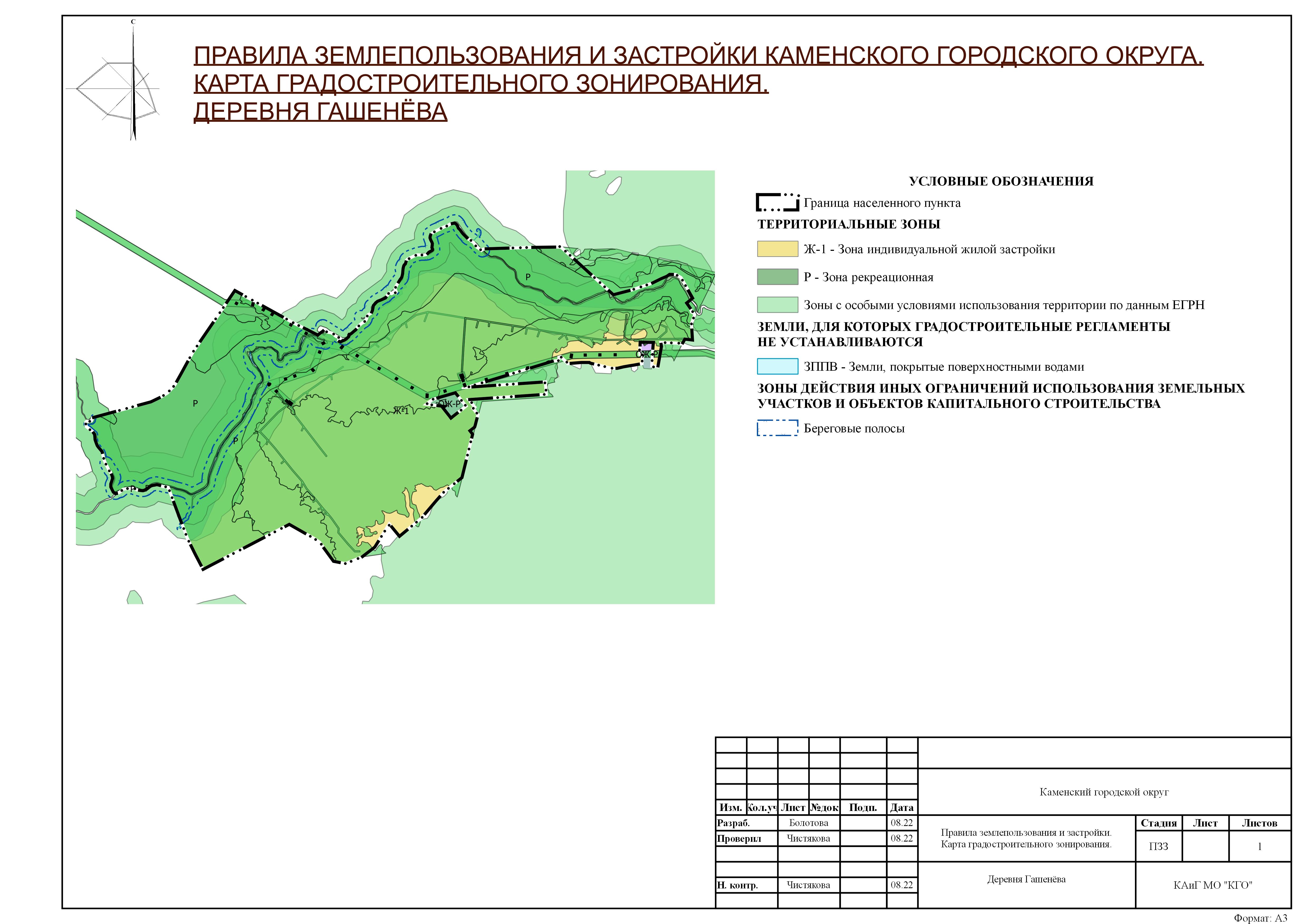Click the 'ЗЕМЛИ, ДЛЯ КОТОРЫХ ГРАДОСТРОИТЕЛЬНЫЕ РЕГЛАМЕНТЫ' heading
This screenshot has height=924, width=1307.
[x=963, y=327]
